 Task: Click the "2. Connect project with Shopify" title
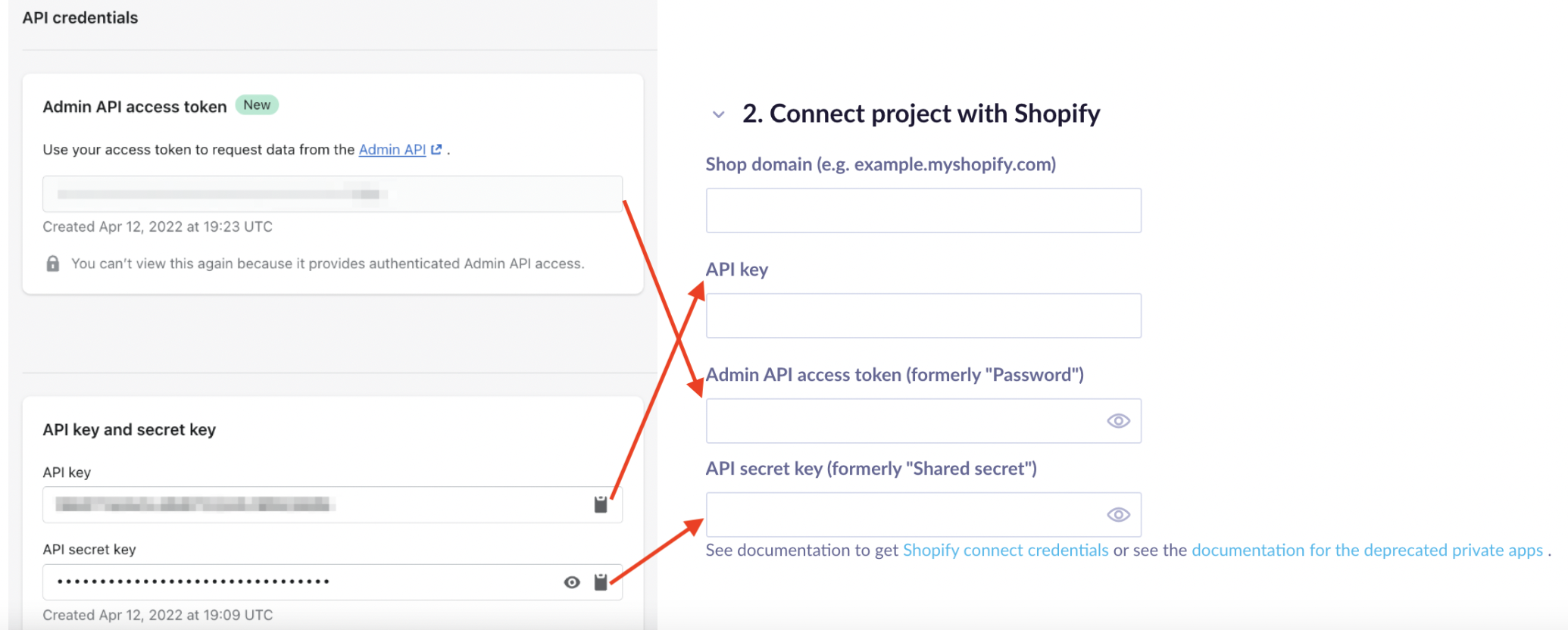pyautogui.click(x=921, y=114)
